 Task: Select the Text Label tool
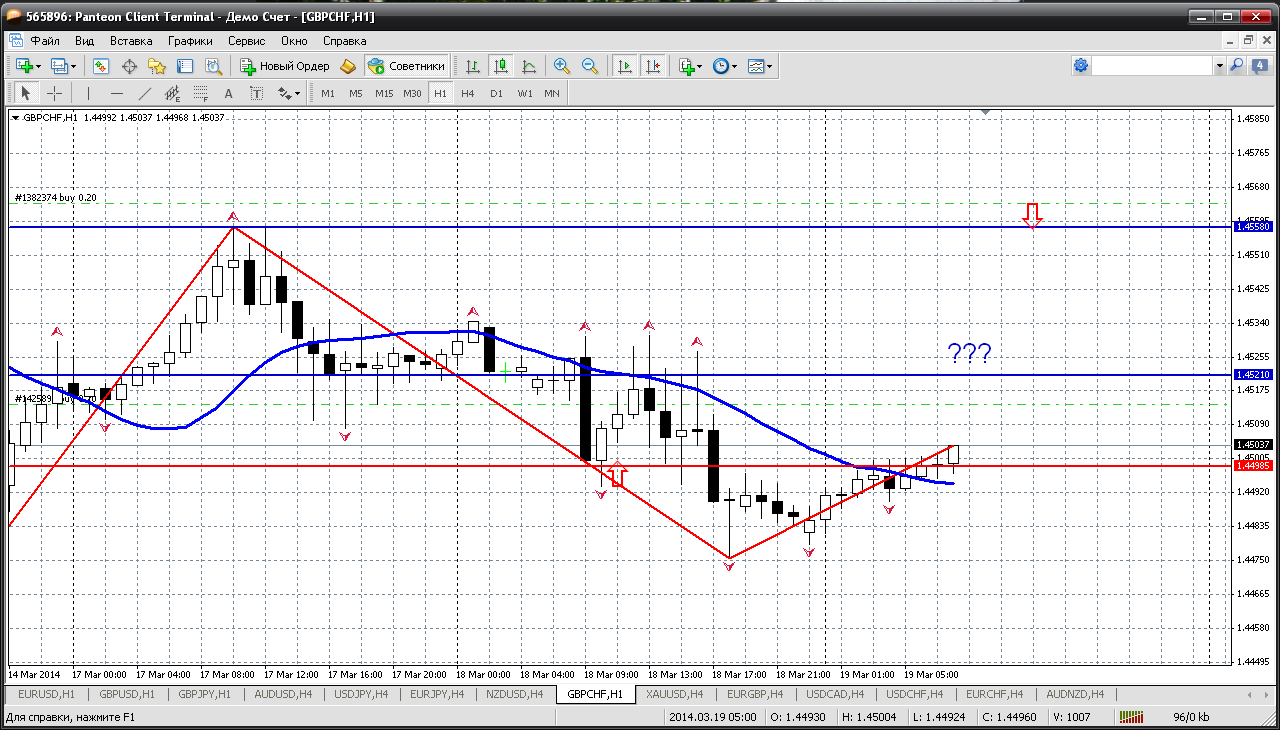click(256, 93)
